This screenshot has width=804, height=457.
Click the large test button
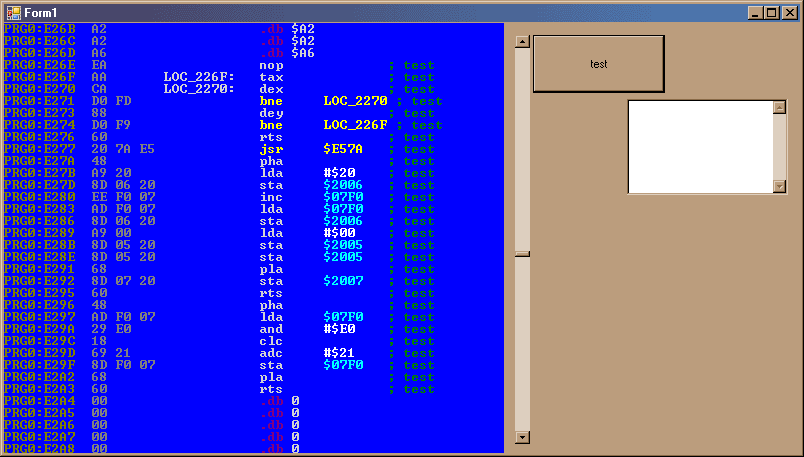tap(599, 64)
